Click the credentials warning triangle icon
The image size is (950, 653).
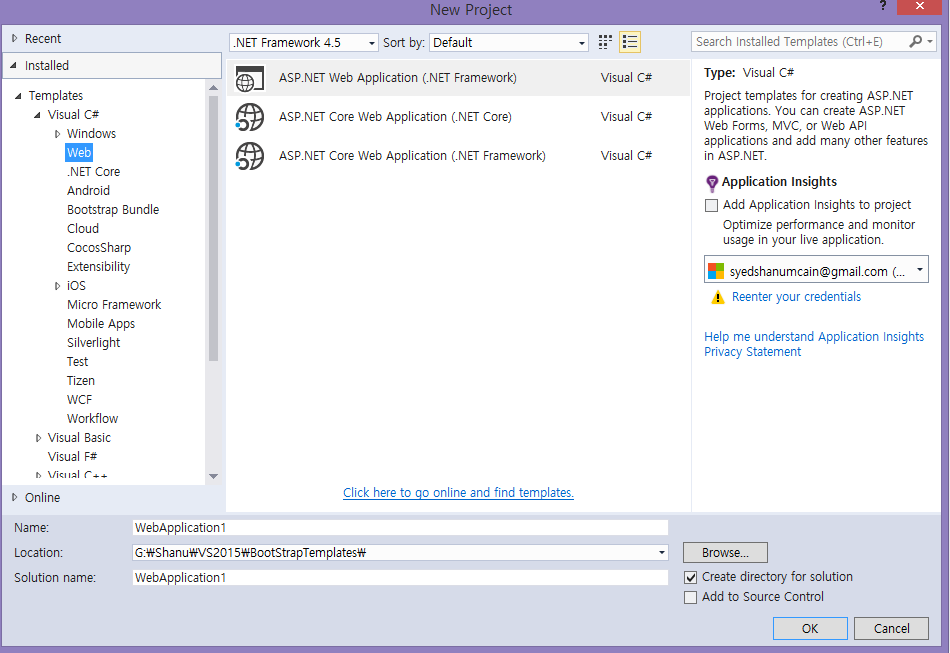tap(717, 297)
